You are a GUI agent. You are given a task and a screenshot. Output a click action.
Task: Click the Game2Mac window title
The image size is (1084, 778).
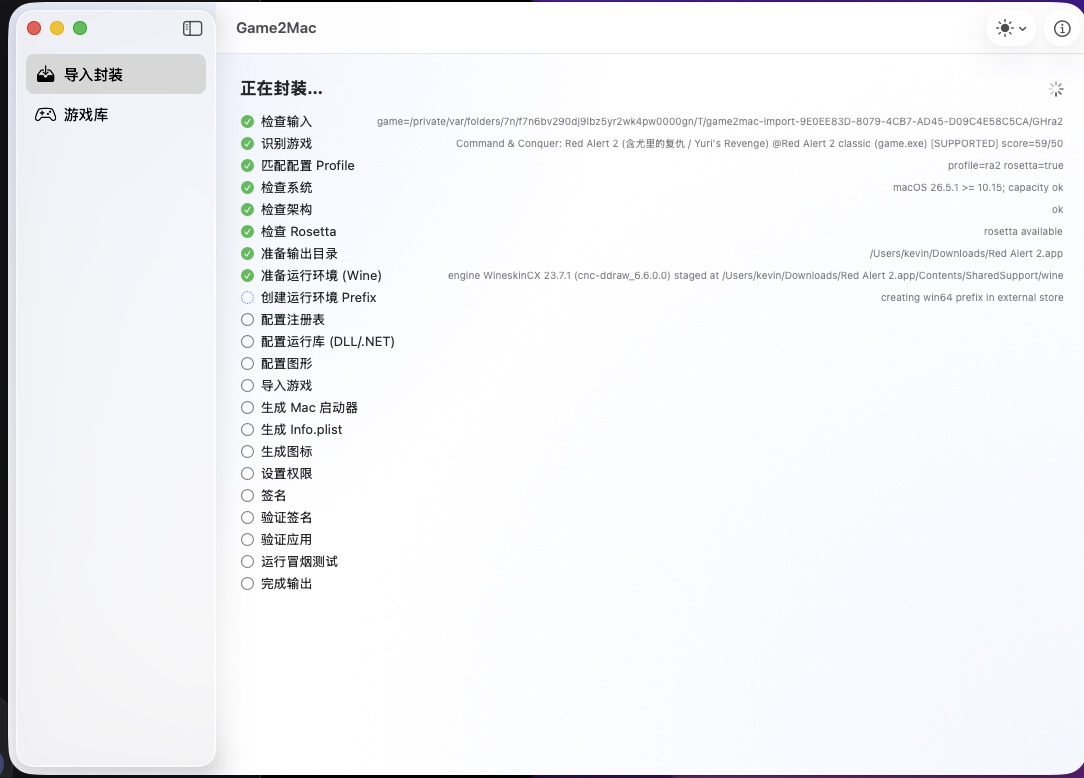click(277, 28)
